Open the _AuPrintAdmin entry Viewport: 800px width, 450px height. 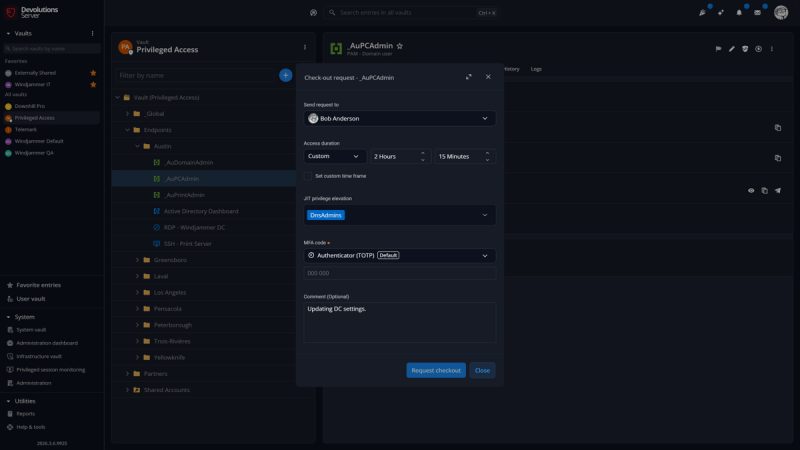184,195
